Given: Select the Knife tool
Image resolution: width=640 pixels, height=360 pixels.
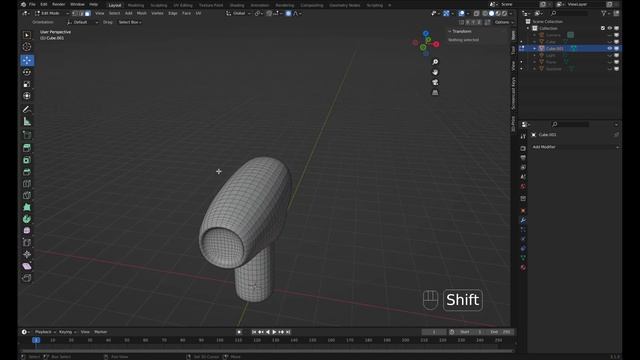Looking at the screenshot, I should point(27,196).
